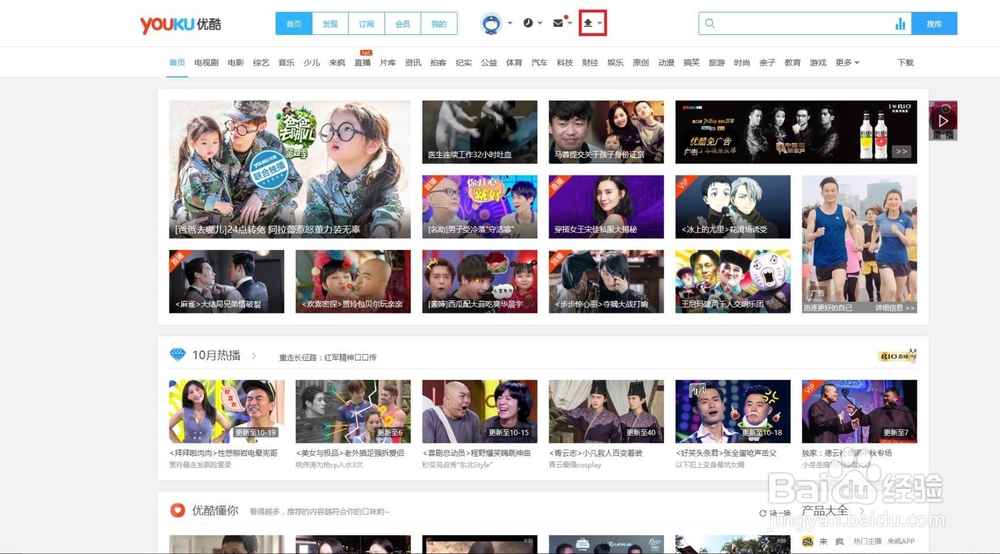This screenshot has height=554, width=1000.
Task: Expand the chevron next to 10月热播
Action: [254, 356]
